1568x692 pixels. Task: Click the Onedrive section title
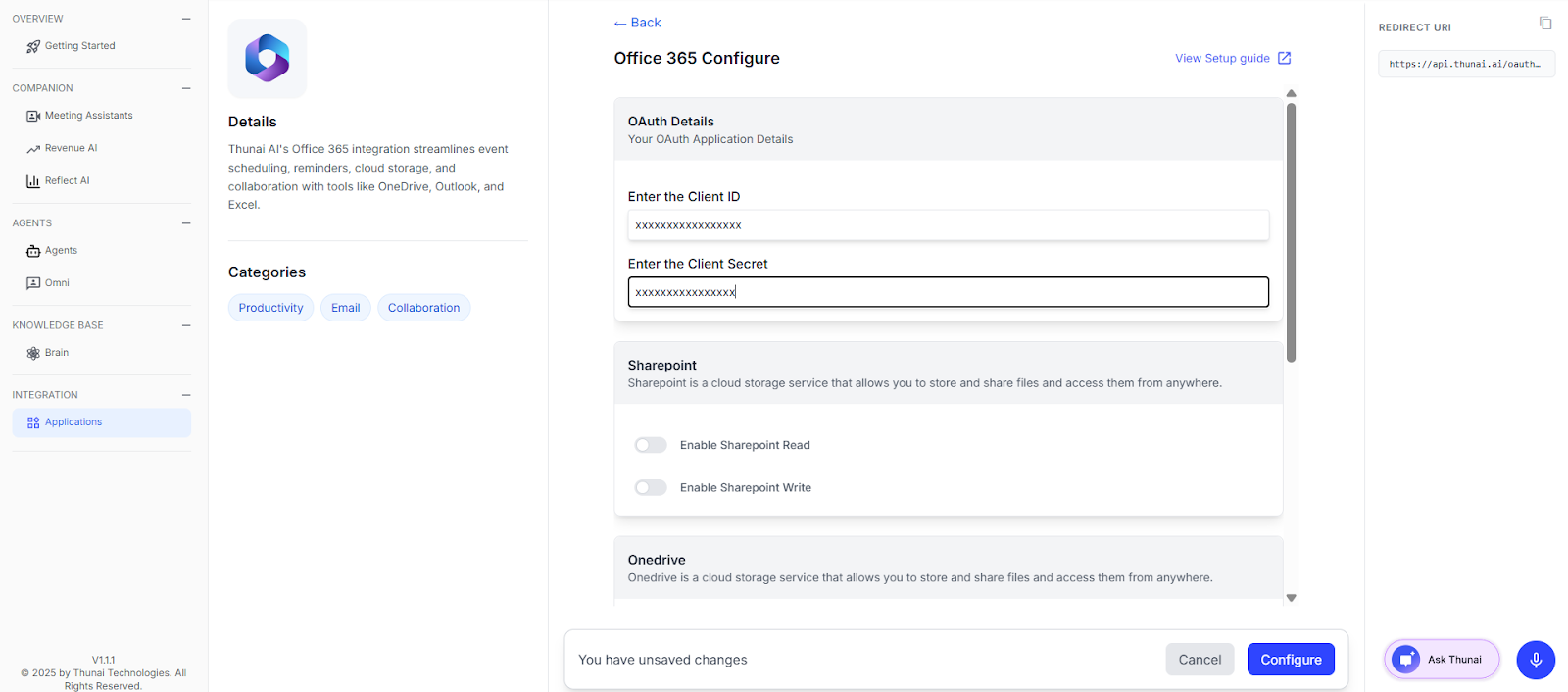coord(657,561)
